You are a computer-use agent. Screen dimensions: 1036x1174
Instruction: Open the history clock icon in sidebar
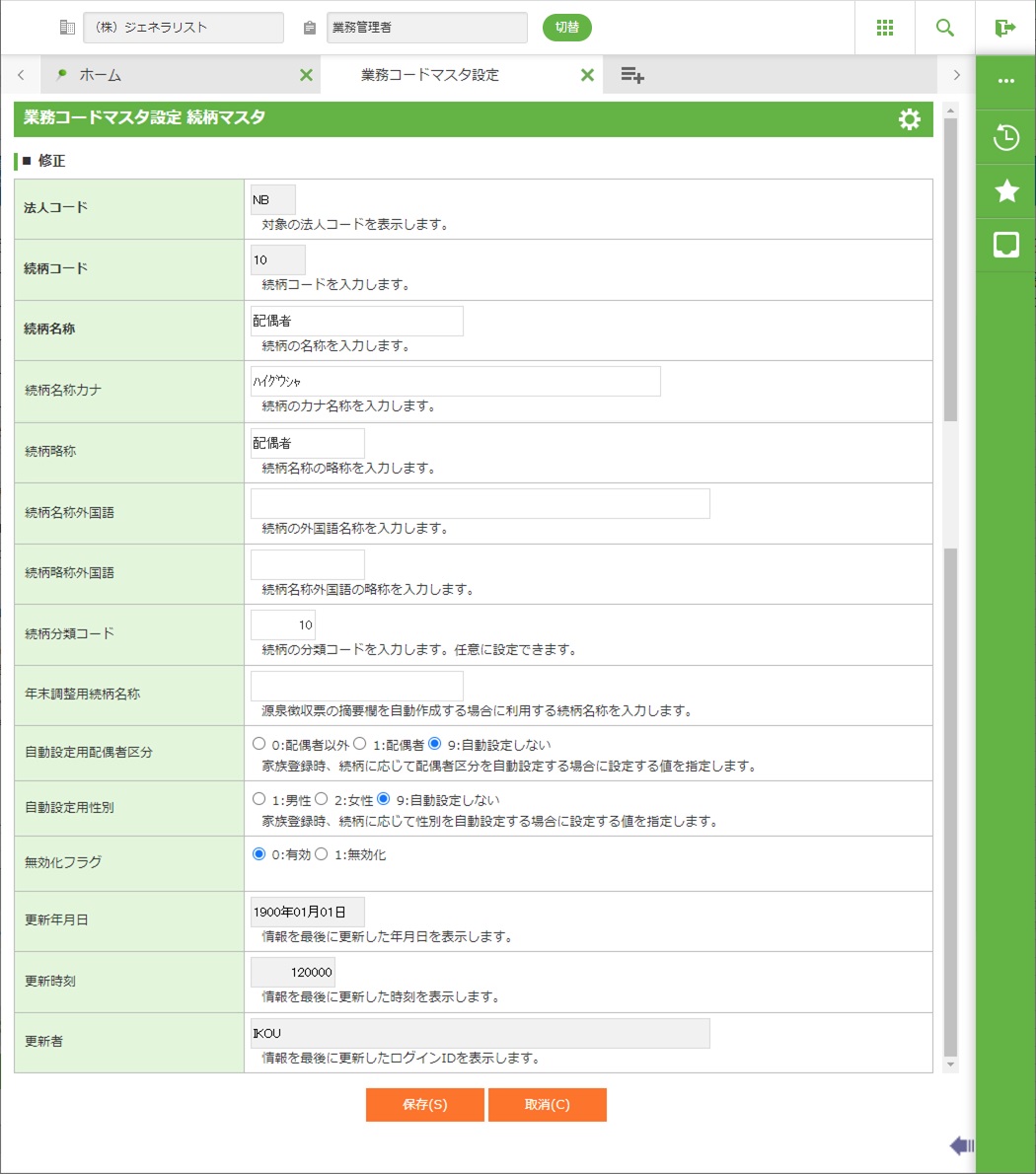point(1005,137)
